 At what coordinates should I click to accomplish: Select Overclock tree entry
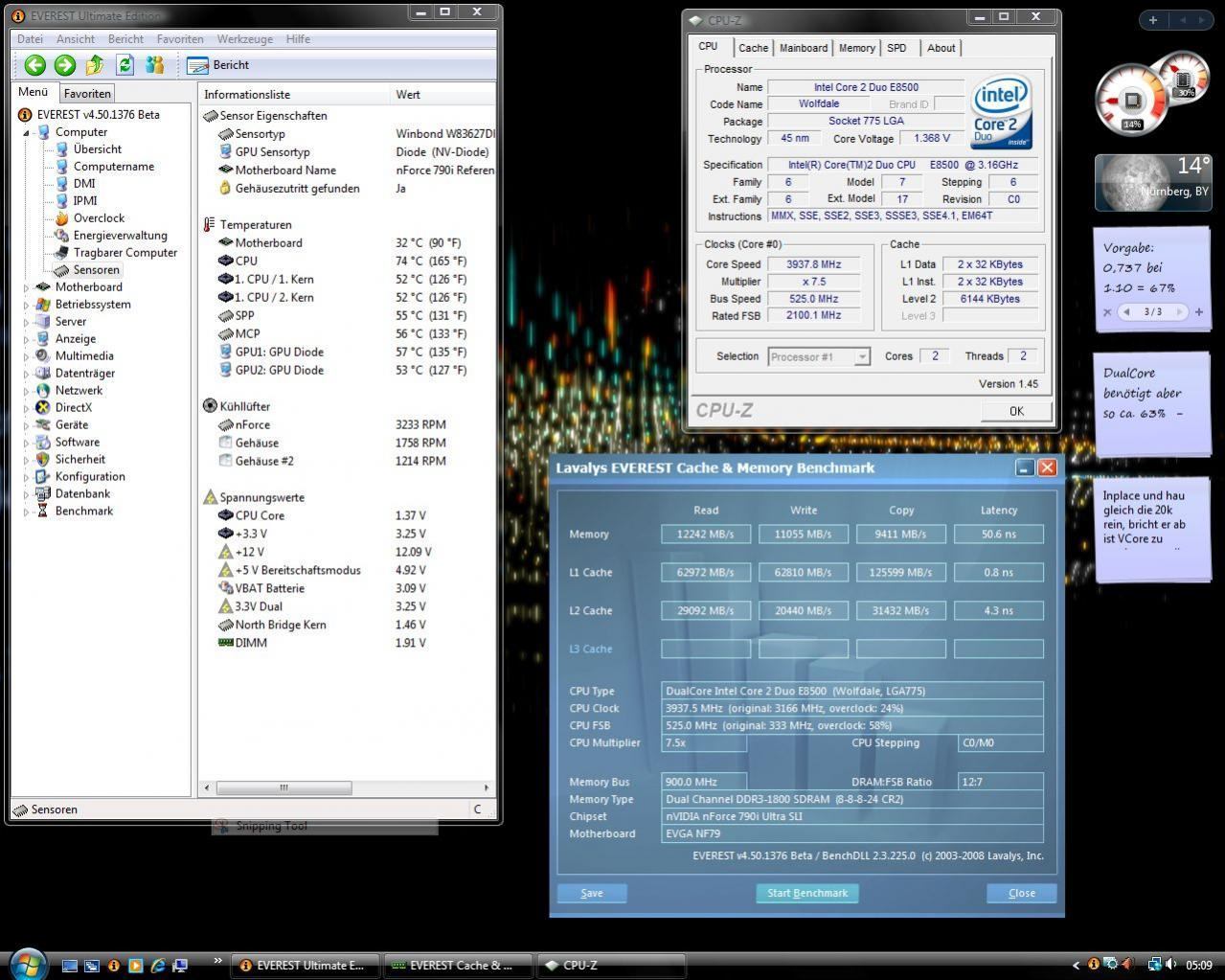pyautogui.click(x=99, y=218)
